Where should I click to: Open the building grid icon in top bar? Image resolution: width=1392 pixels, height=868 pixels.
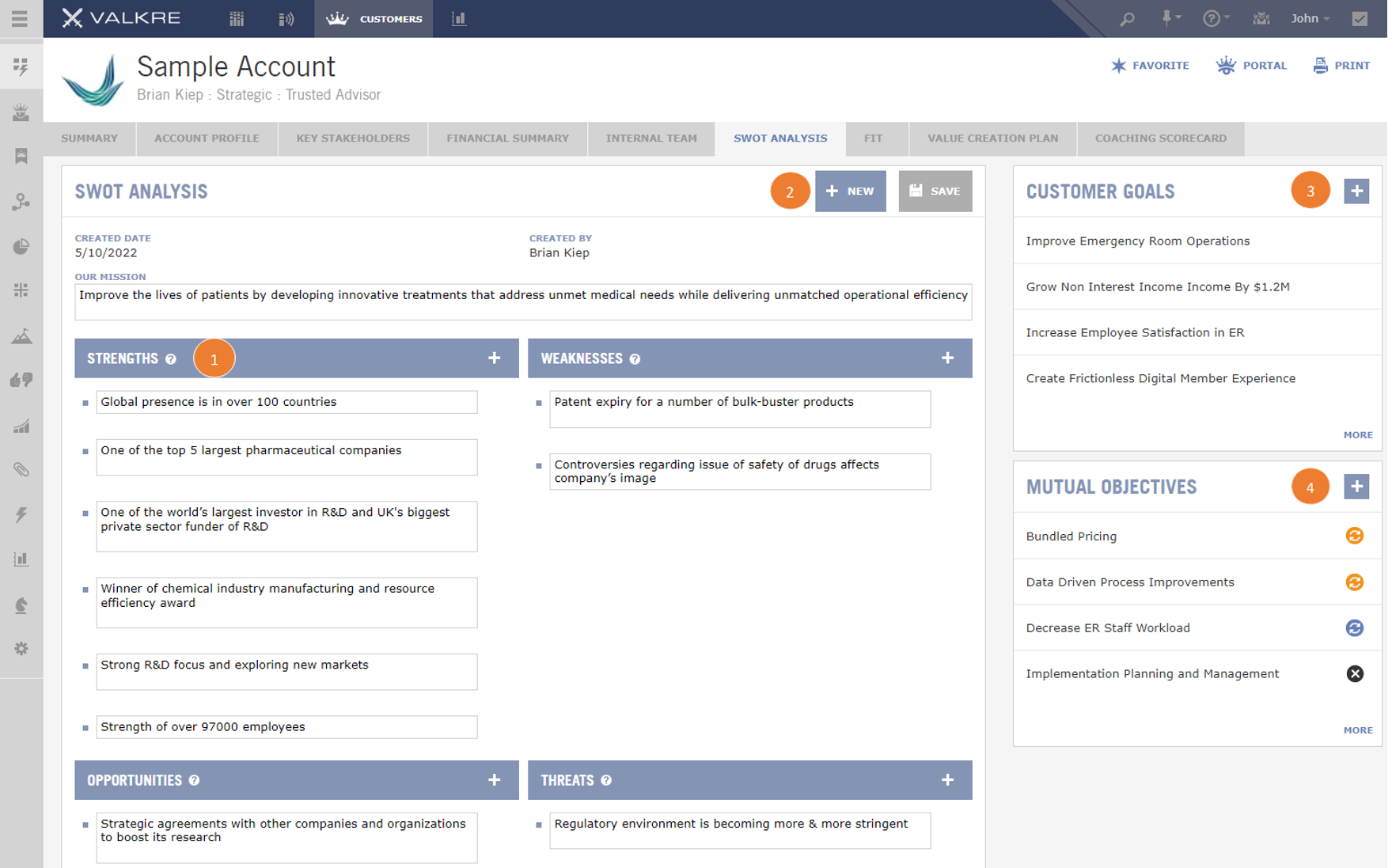point(237,18)
